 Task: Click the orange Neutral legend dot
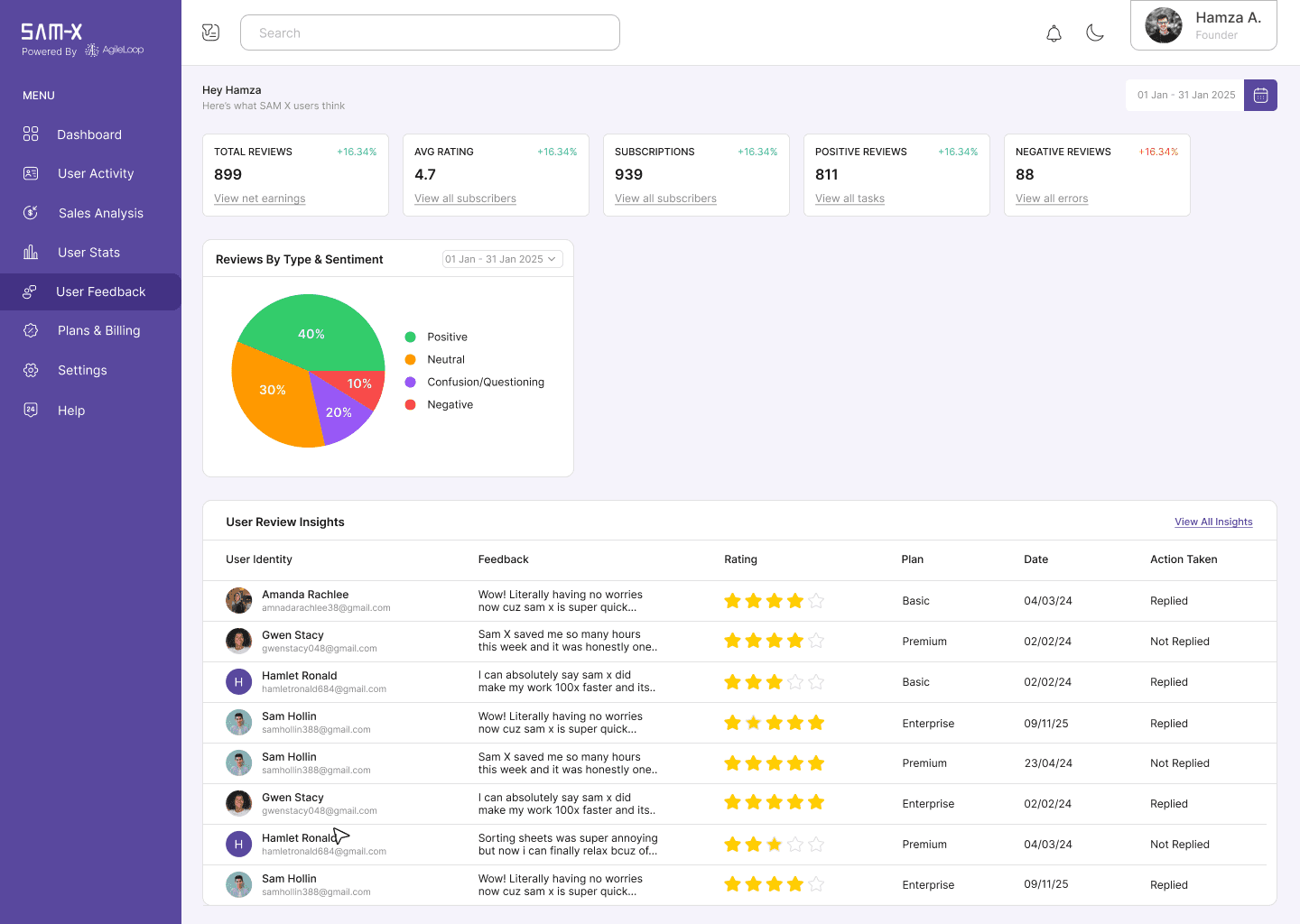tap(411, 359)
